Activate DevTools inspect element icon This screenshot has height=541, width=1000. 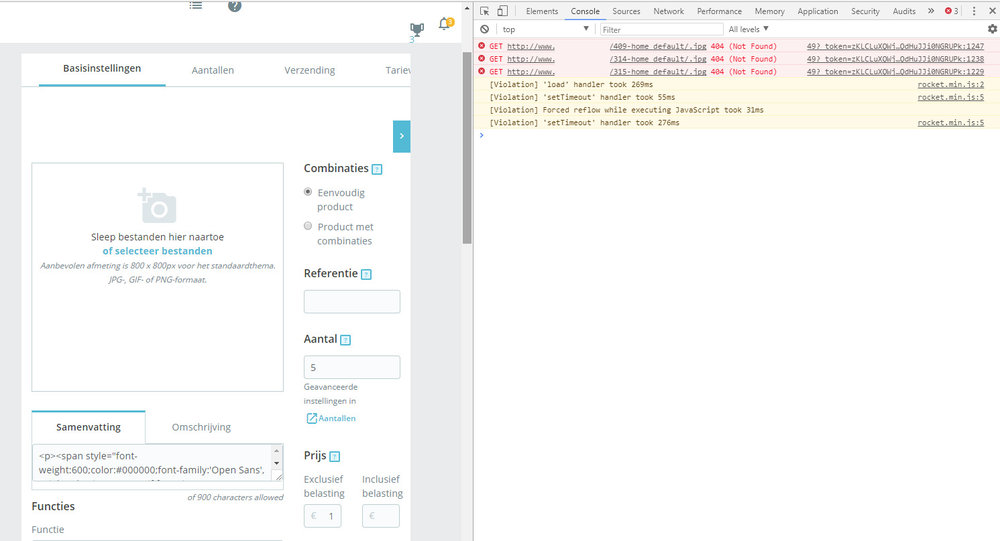coord(485,11)
